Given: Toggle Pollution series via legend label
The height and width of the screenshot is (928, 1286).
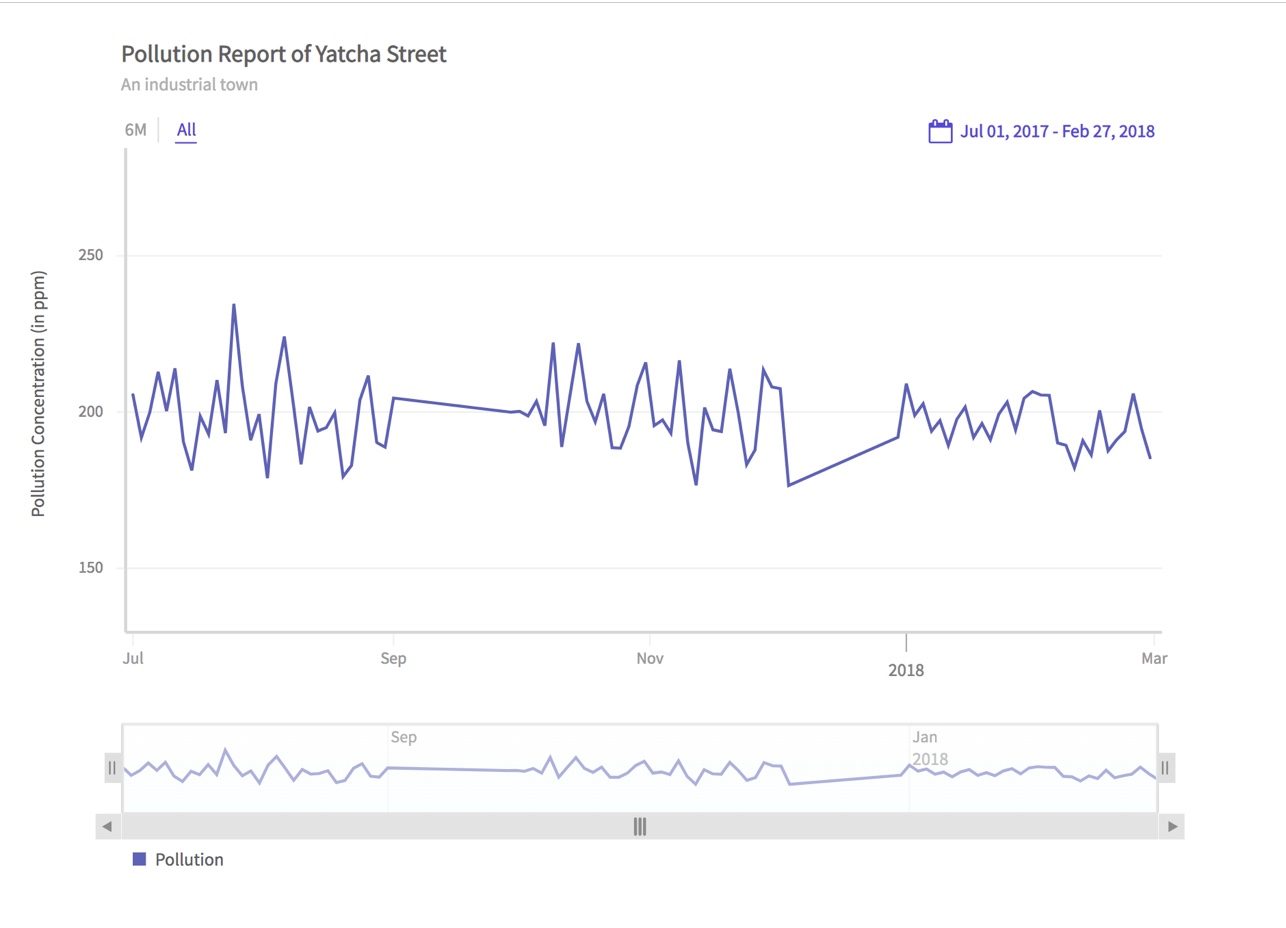Looking at the screenshot, I should point(189,860).
